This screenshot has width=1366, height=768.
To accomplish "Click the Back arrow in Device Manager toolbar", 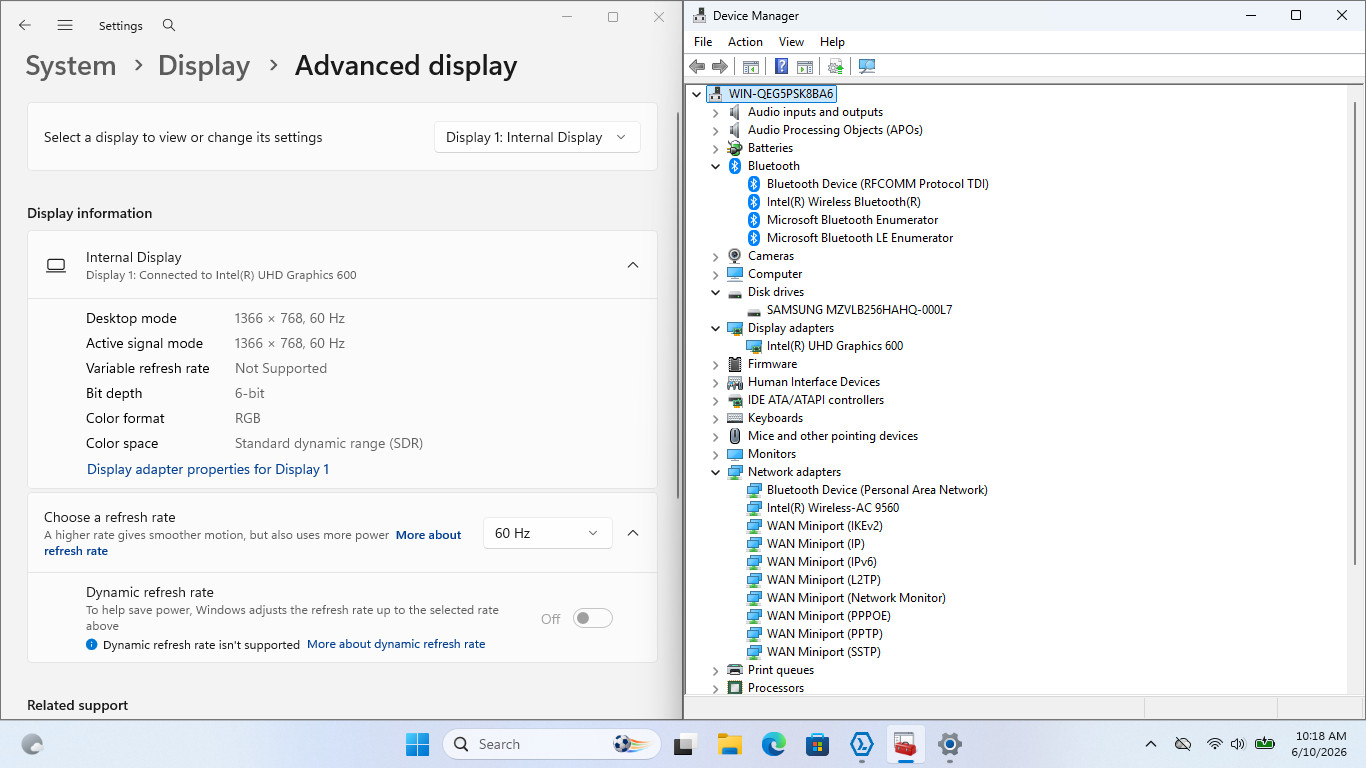I will (x=697, y=66).
